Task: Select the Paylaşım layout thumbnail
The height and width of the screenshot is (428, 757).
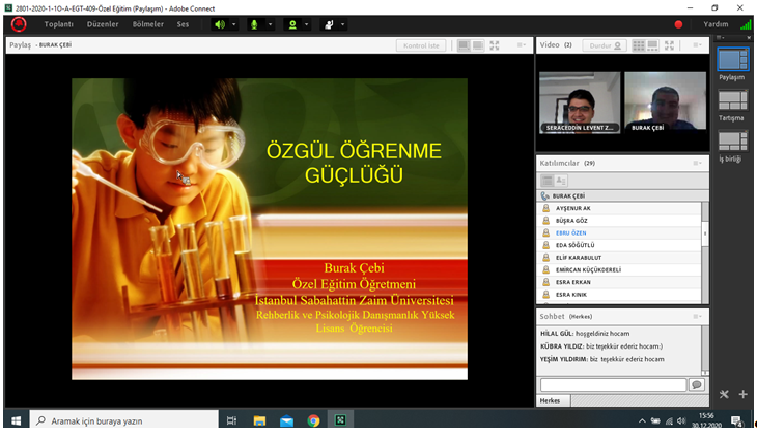Action: (733, 59)
